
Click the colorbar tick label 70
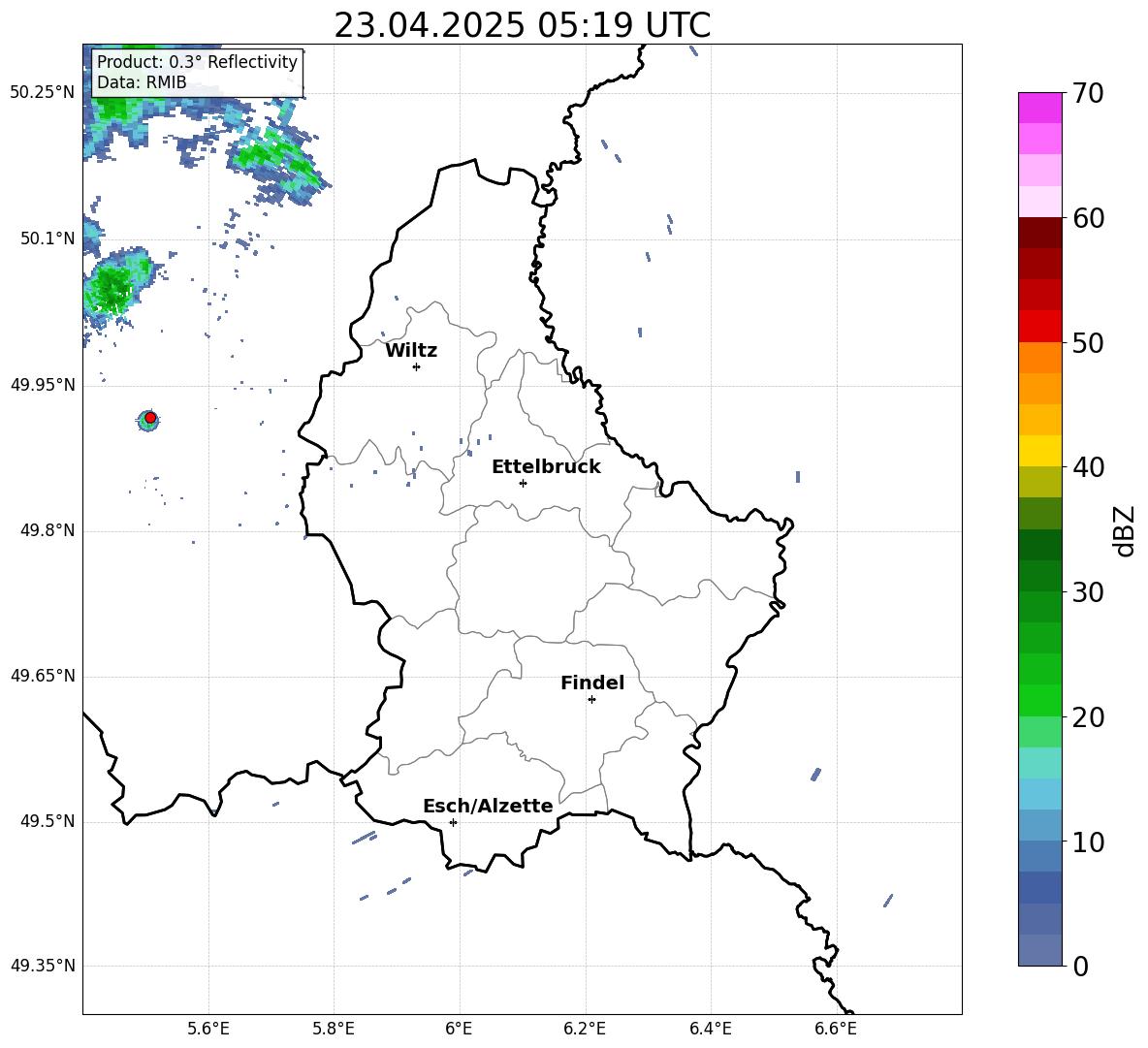click(1088, 93)
